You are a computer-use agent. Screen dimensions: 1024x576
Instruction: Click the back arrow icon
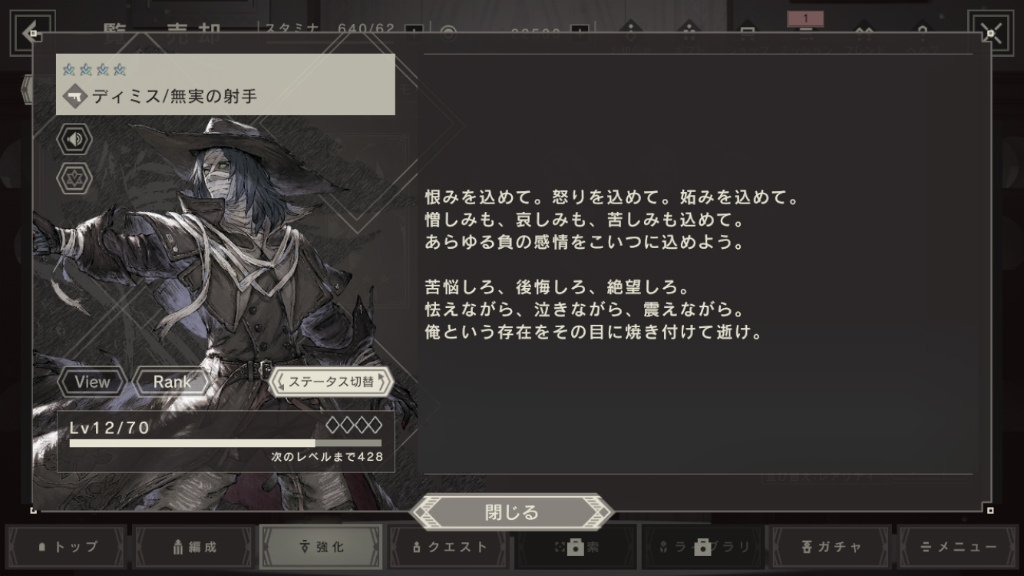(31, 33)
